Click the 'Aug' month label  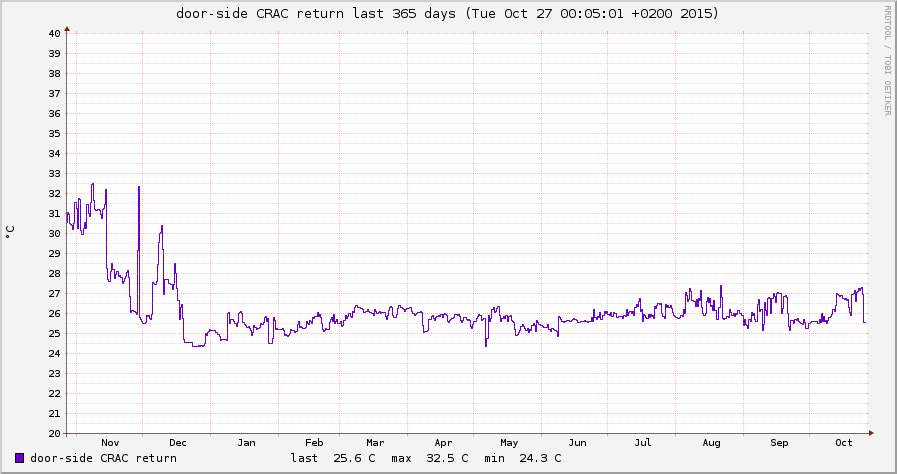click(711, 443)
